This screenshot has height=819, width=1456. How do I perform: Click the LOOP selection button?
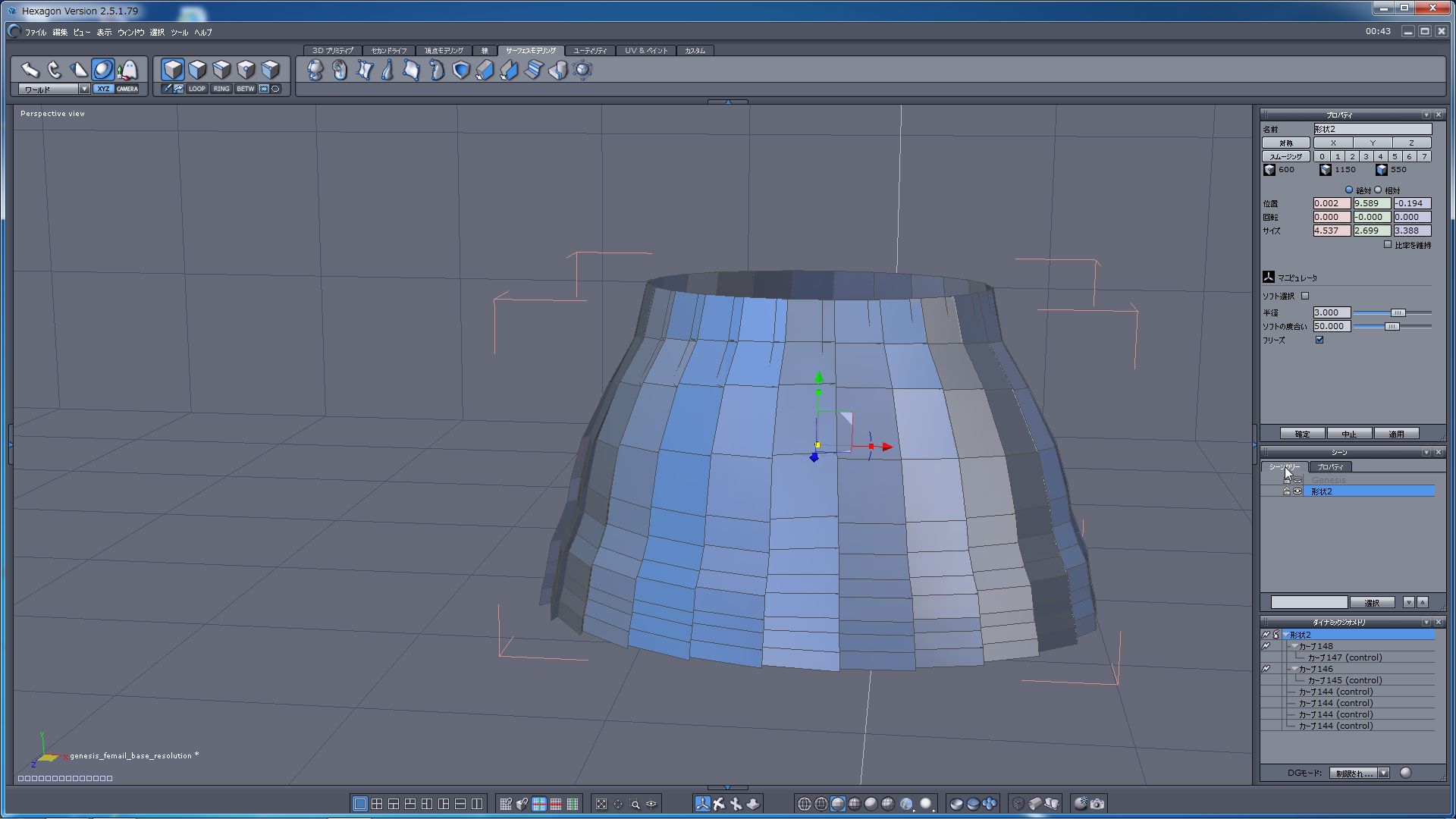click(x=197, y=89)
